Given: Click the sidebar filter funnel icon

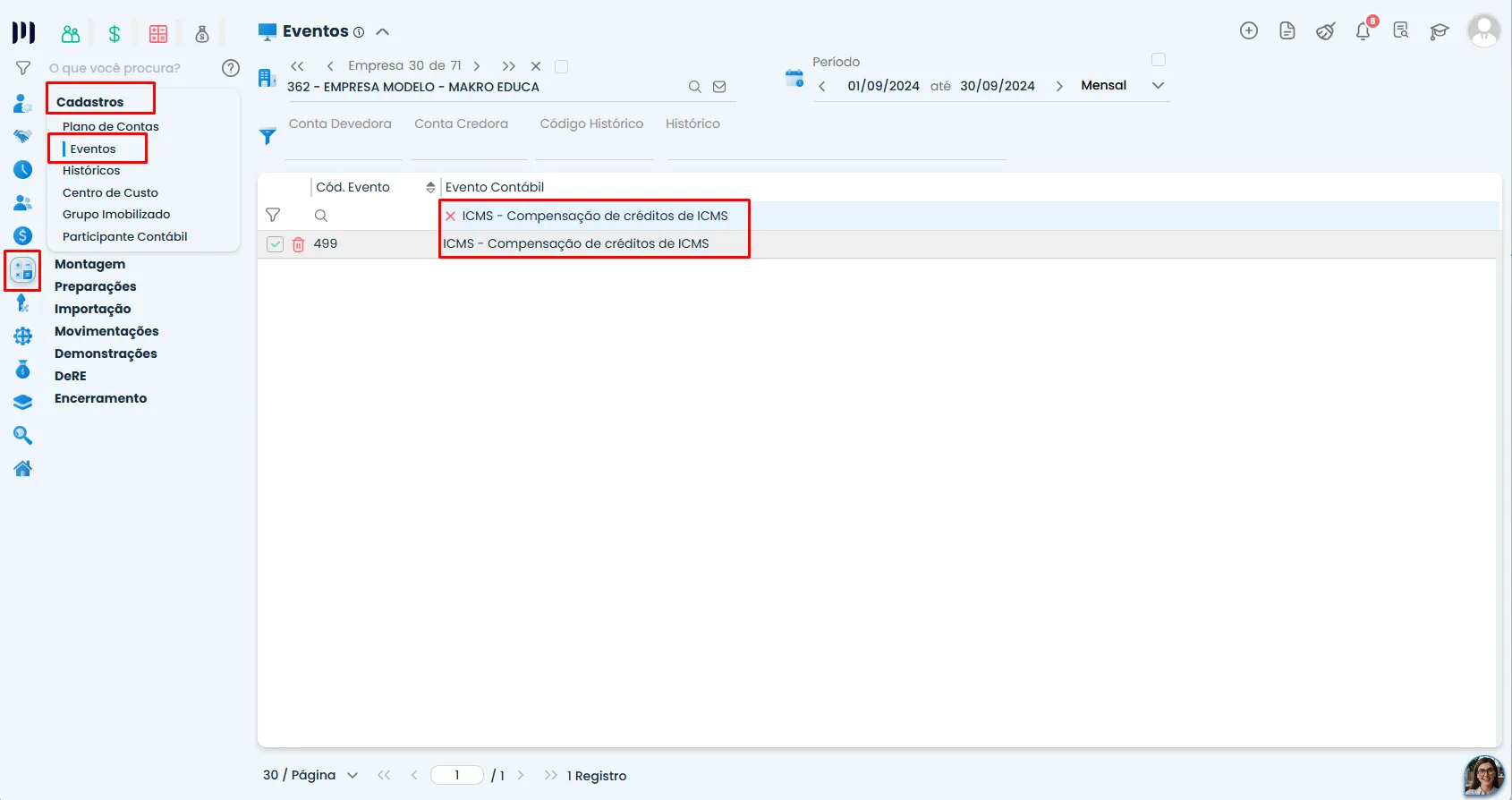Looking at the screenshot, I should point(23,68).
